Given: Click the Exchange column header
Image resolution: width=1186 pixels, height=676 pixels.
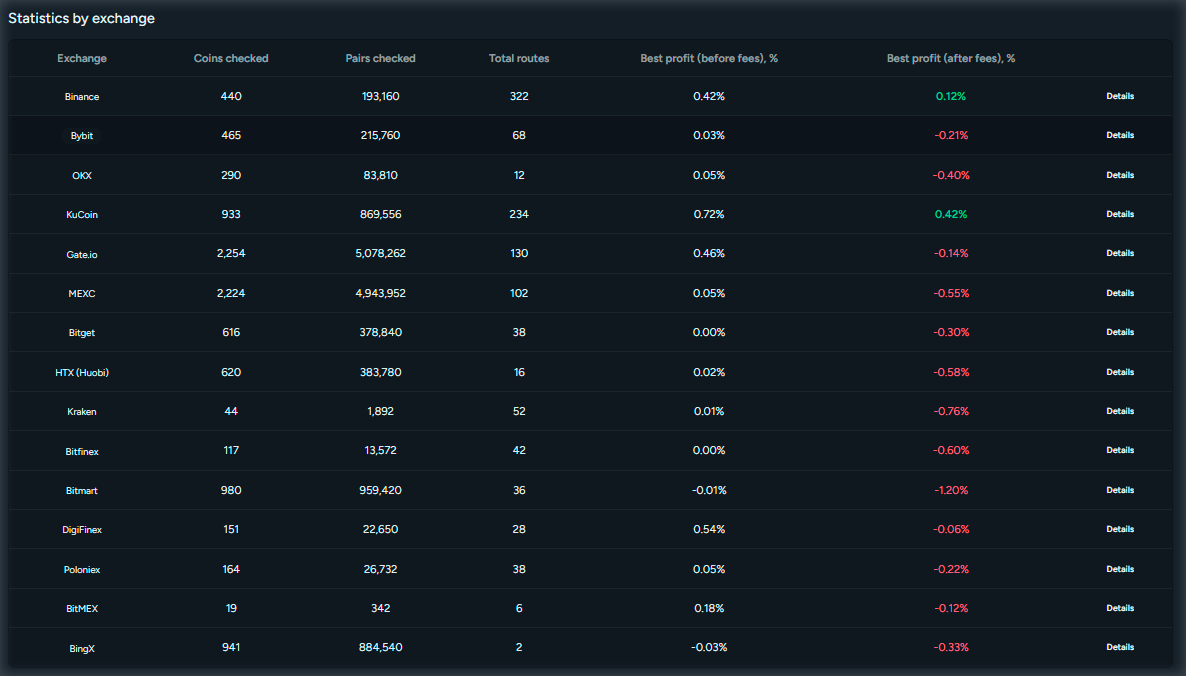Looking at the screenshot, I should [x=81, y=58].
